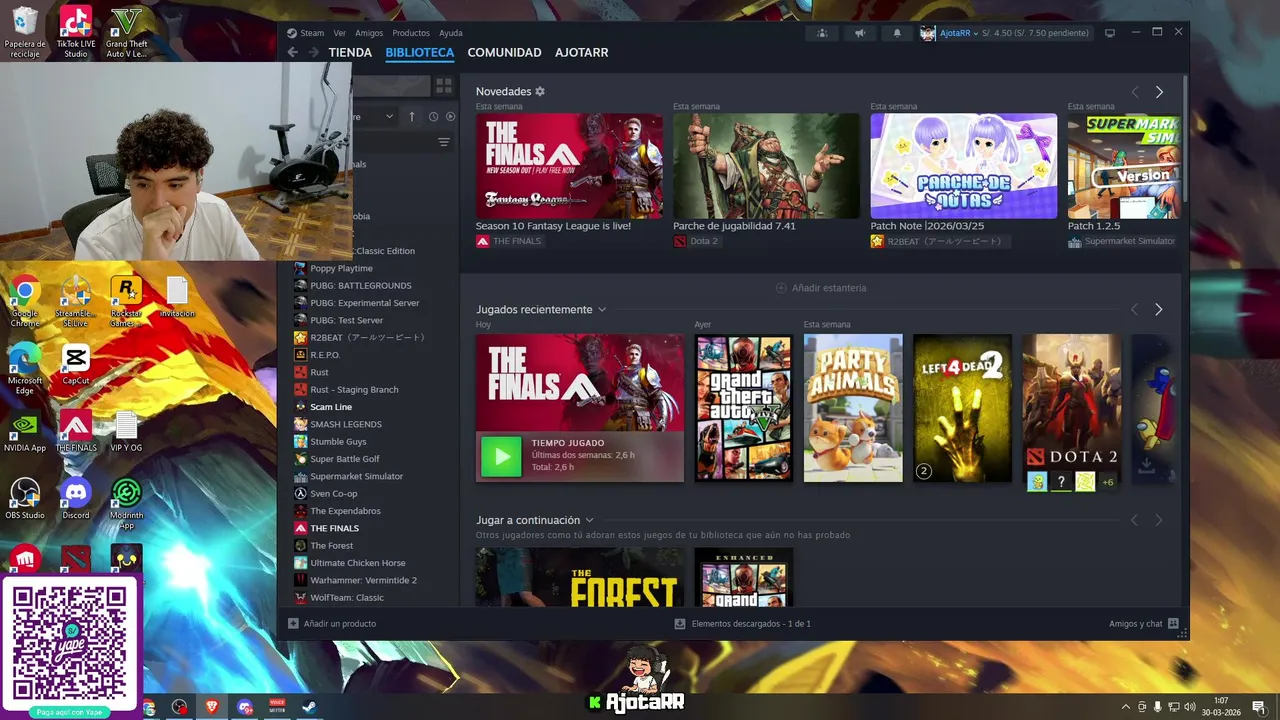
Task: Open the taskbar notification center
Action: click(1259, 707)
